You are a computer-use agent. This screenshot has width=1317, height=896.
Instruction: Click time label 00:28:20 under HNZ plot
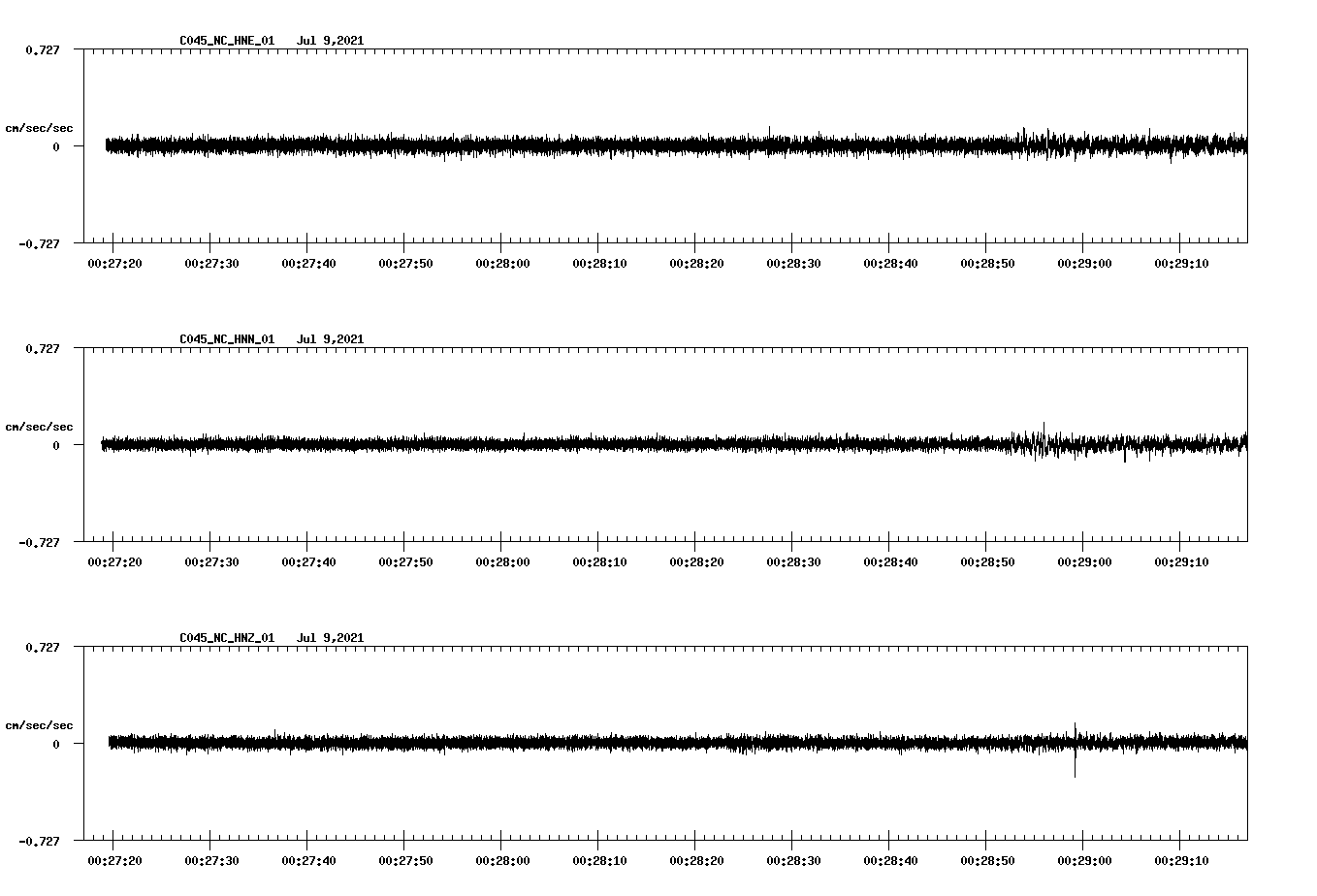coord(696,861)
